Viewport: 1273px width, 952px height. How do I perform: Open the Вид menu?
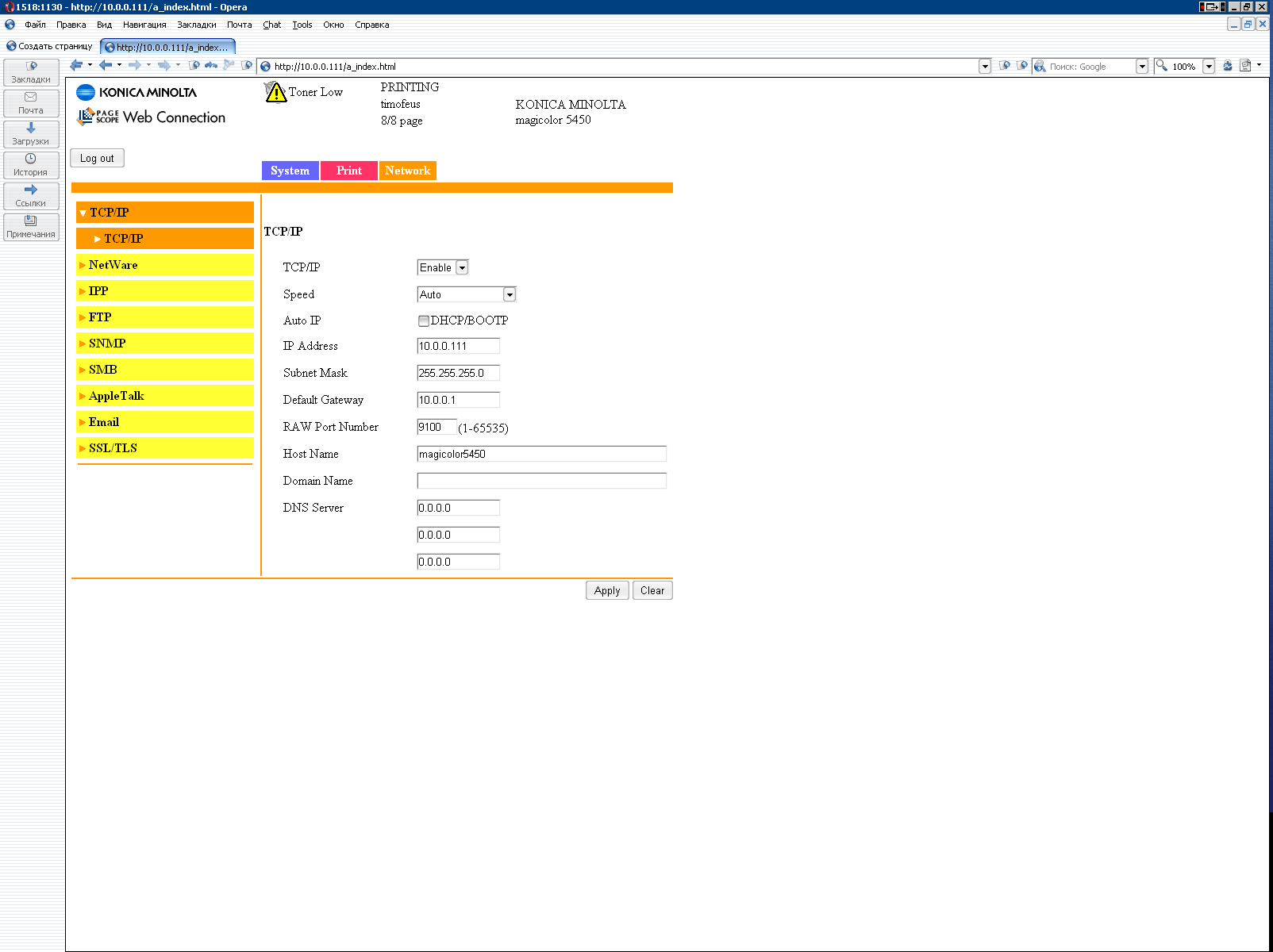pyautogui.click(x=104, y=25)
